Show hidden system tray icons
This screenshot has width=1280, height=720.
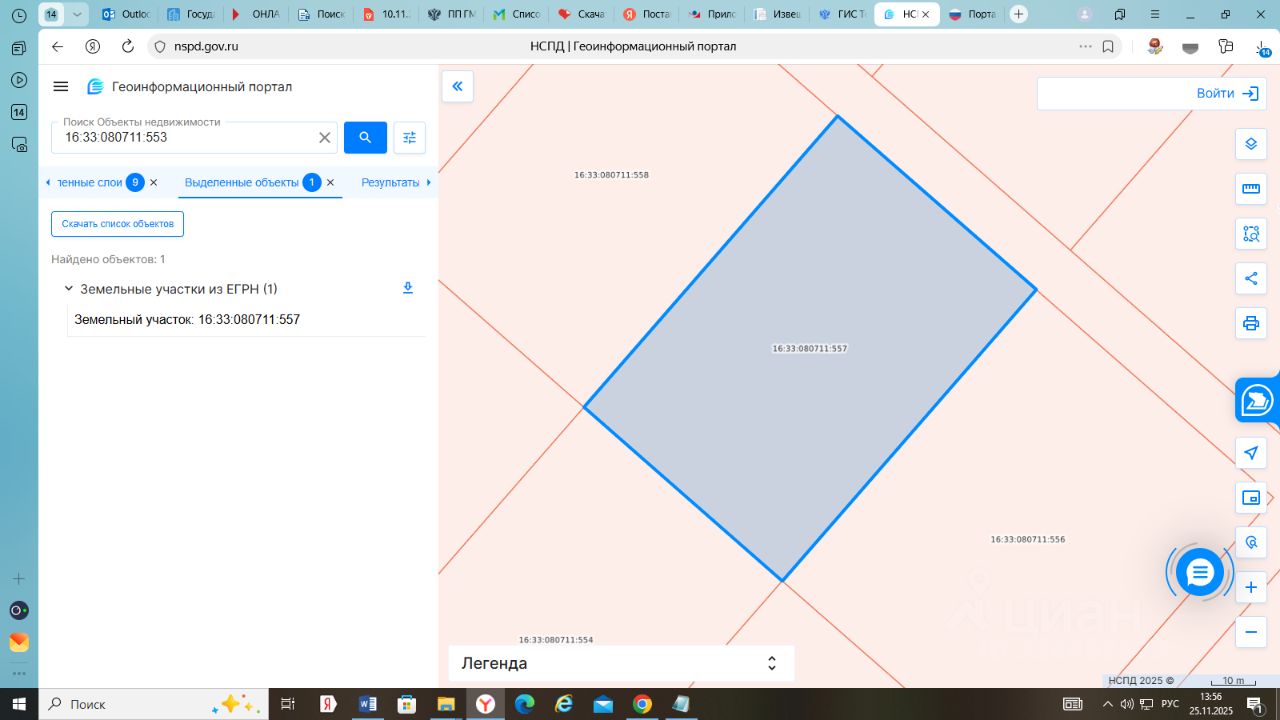coord(1107,704)
